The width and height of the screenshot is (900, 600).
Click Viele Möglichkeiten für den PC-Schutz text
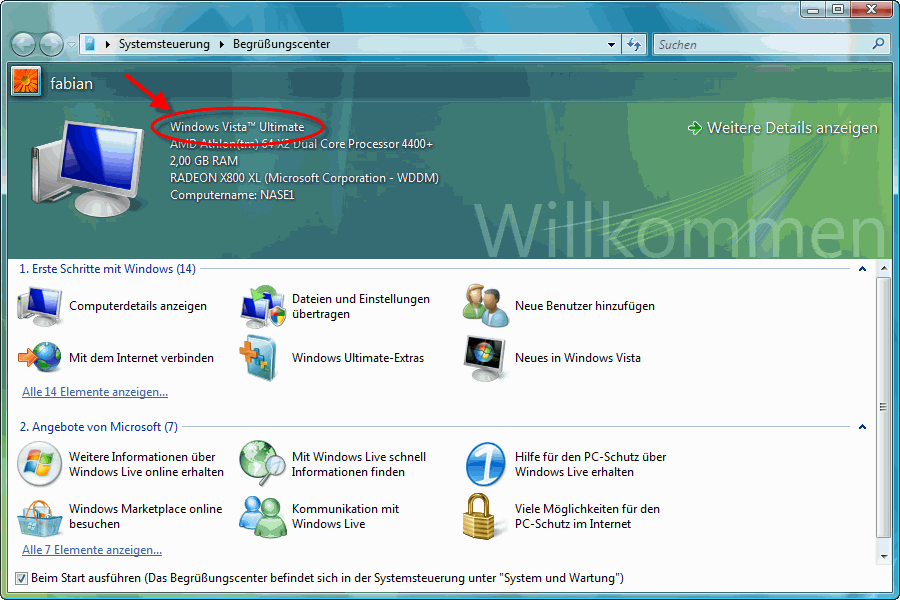[x=587, y=516]
